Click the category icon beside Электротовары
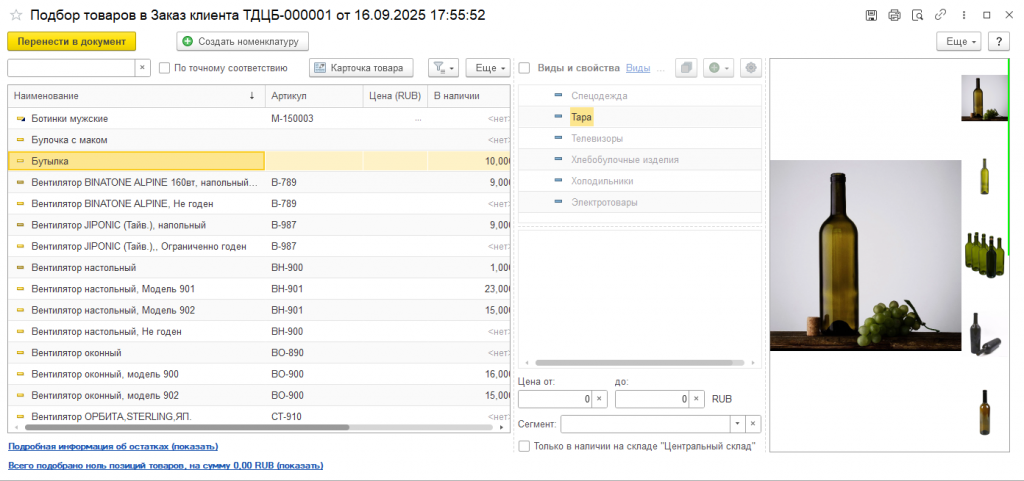 coord(558,202)
